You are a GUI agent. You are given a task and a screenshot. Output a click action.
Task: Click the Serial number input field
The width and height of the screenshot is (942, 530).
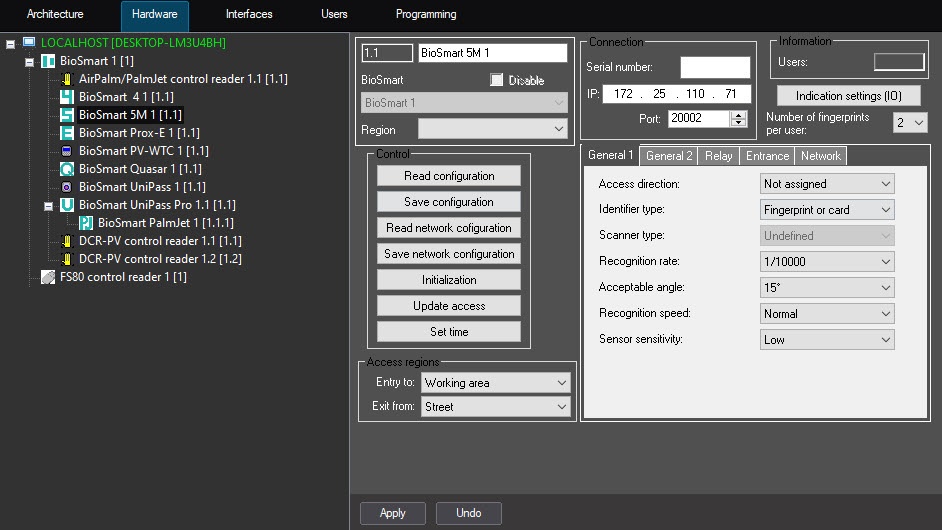click(x=714, y=68)
